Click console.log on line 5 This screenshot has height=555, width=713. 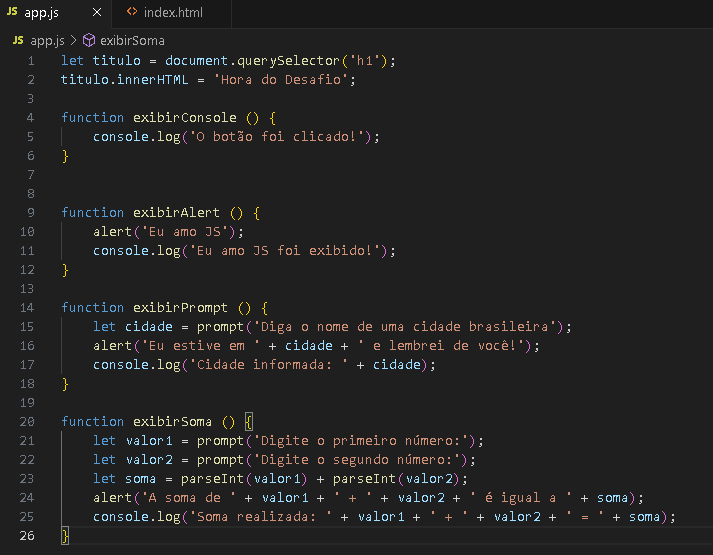coord(136,137)
